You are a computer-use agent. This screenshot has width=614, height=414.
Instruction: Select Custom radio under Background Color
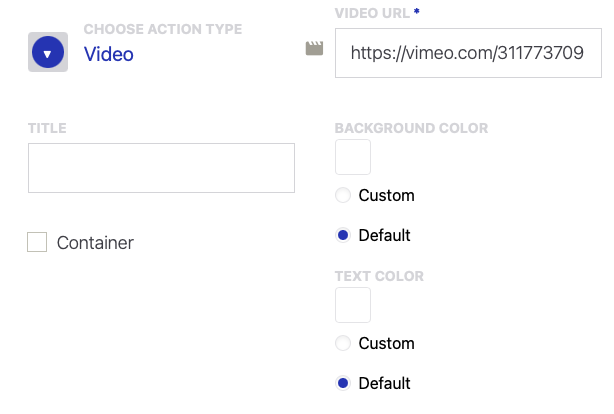tap(343, 195)
